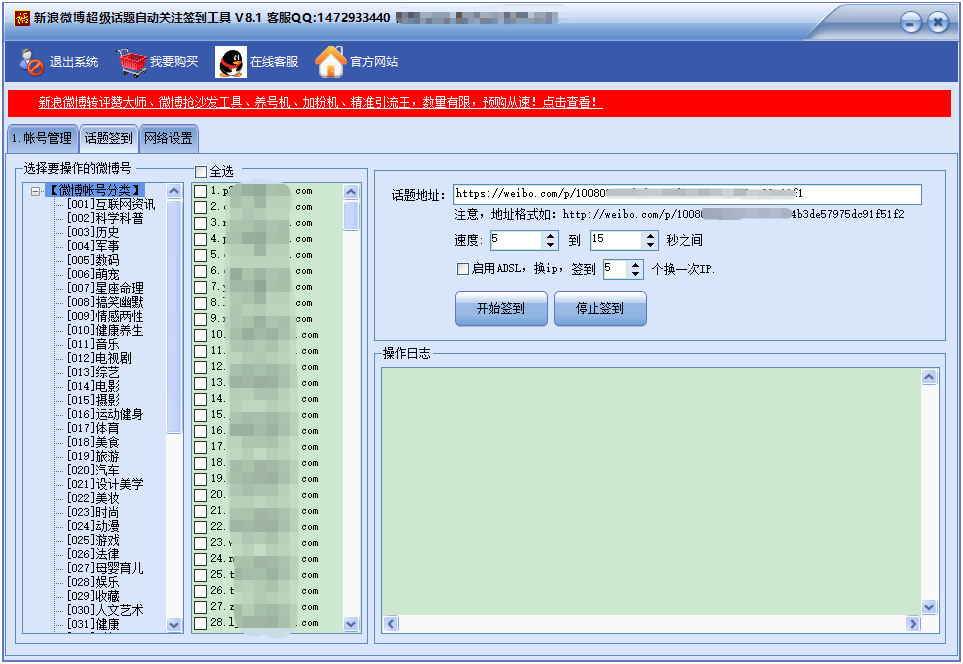Open the red promotional banner link
This screenshot has height=664, width=963.
pos(321,103)
